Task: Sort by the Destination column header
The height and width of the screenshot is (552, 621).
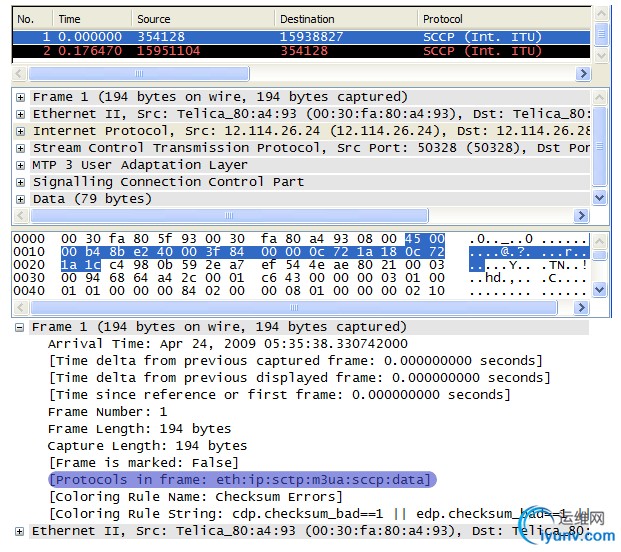Action: click(x=346, y=19)
